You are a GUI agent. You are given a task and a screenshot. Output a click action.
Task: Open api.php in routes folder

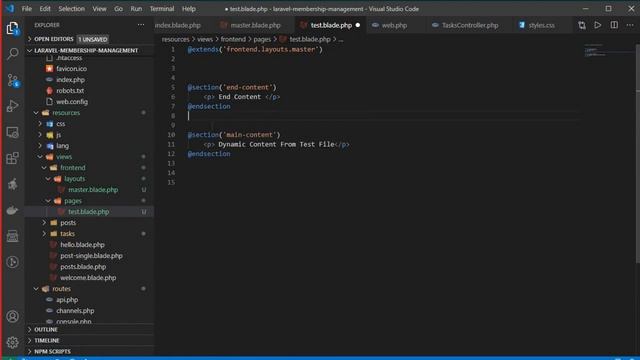pyautogui.click(x=67, y=300)
